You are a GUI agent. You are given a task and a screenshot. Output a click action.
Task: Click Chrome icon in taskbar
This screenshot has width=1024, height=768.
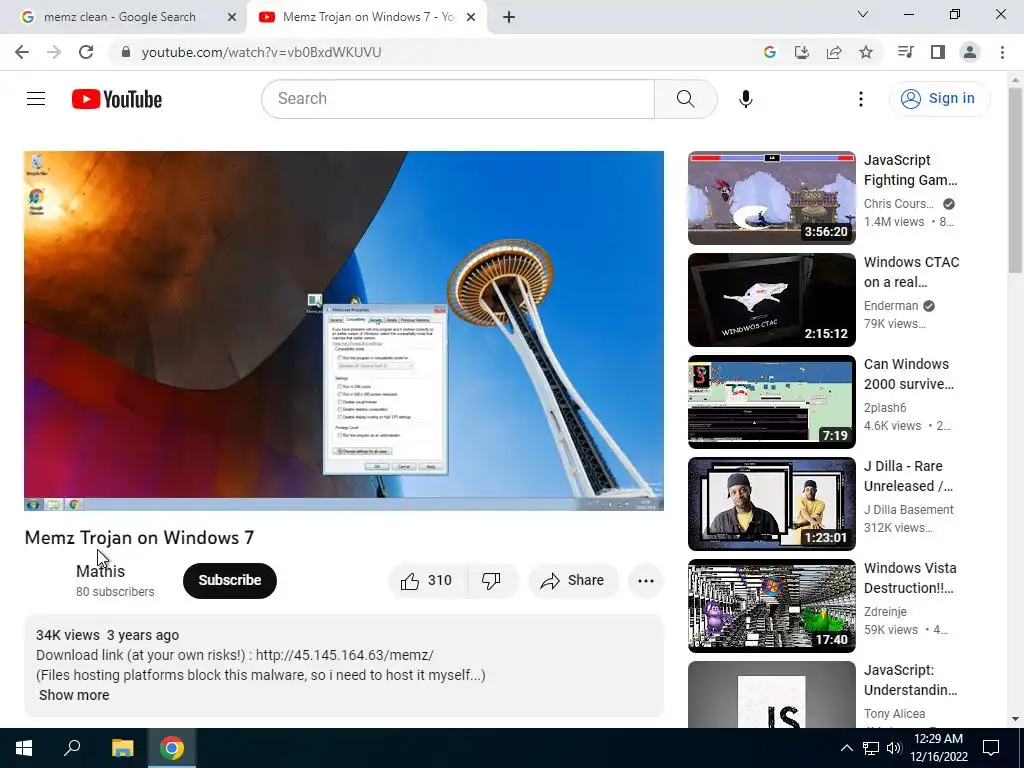(172, 748)
